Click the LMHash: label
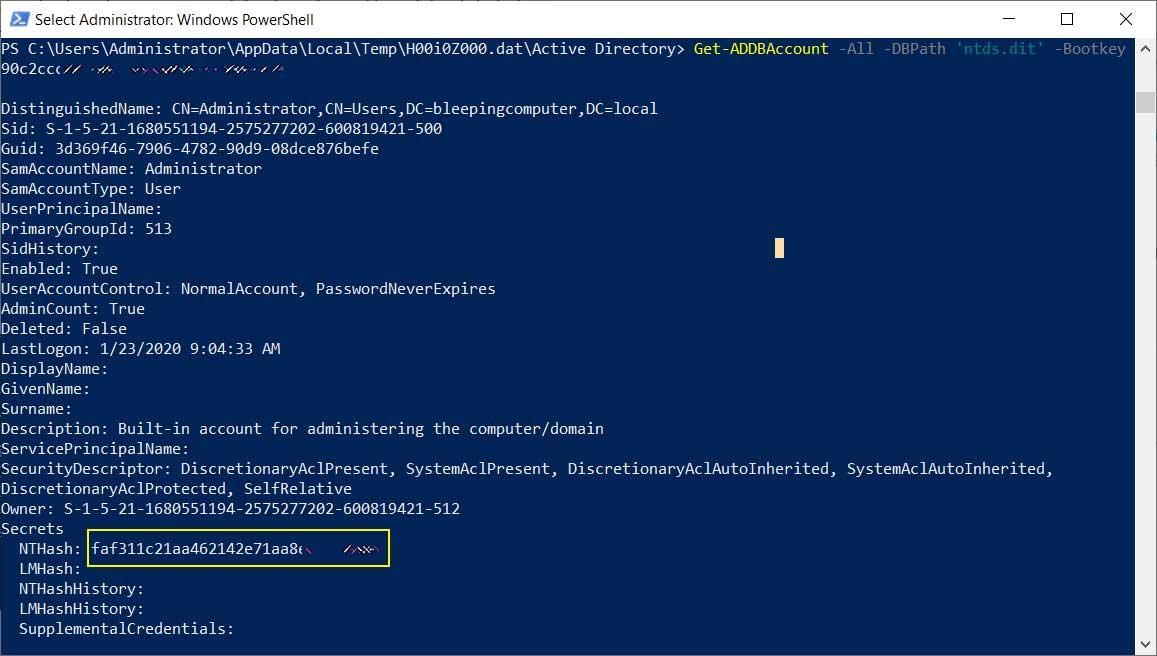Viewport: 1157px width, 656px height. tap(50, 568)
